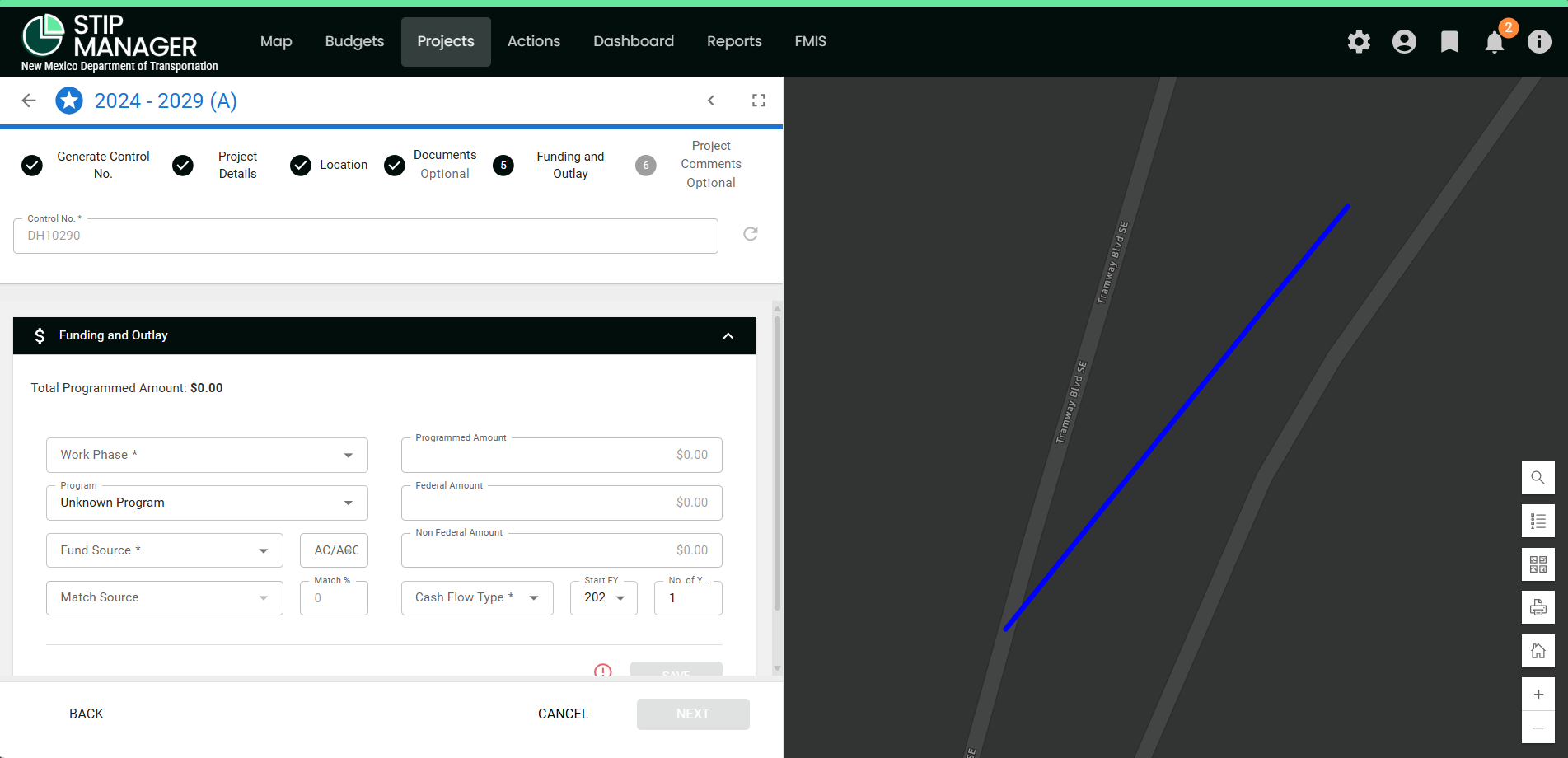
Task: Click the Federal Amount field
Action: [562, 503]
